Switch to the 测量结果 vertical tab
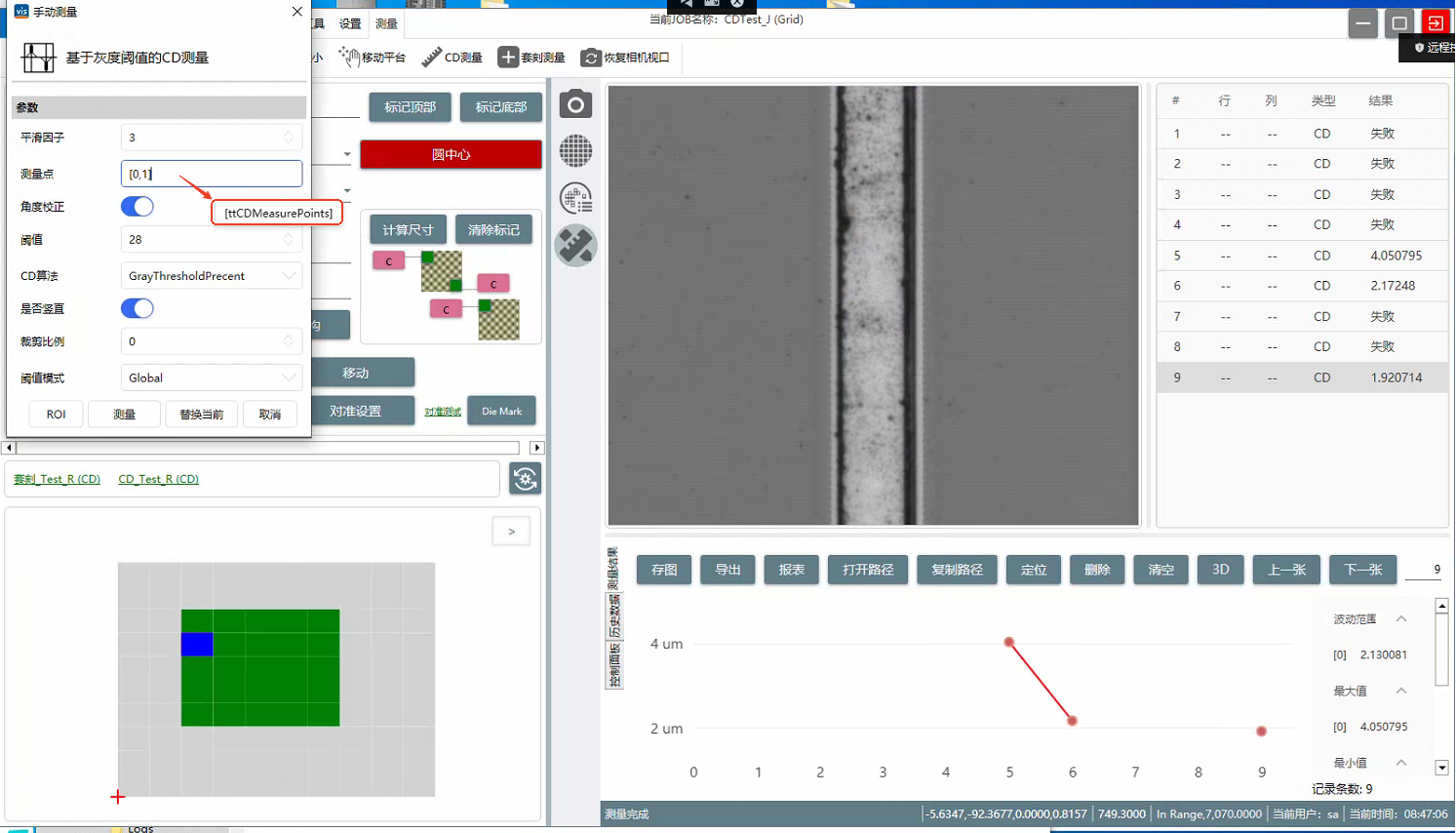The width and height of the screenshot is (1456, 833). pyautogui.click(x=613, y=569)
